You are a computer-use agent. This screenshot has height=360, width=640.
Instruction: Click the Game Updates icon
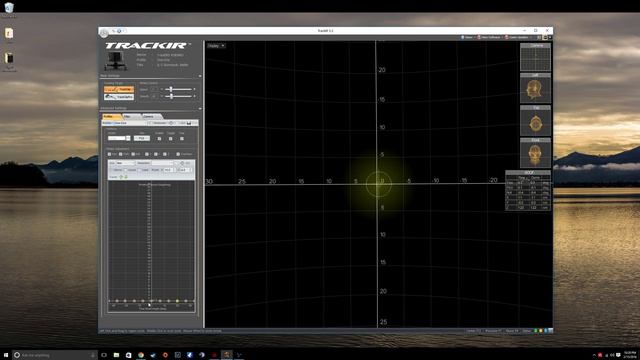(x=507, y=37)
